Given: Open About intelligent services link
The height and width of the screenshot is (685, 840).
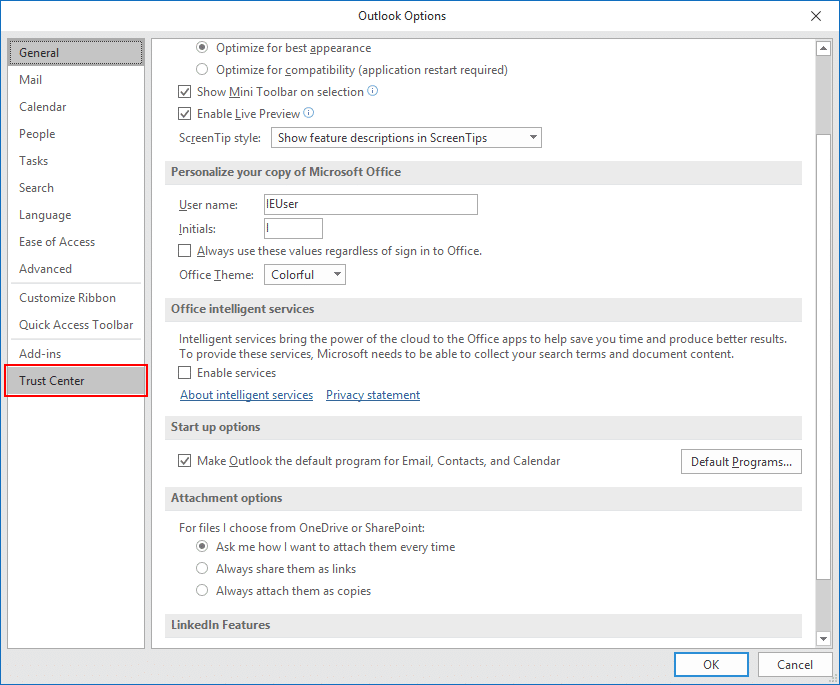Looking at the screenshot, I should pos(246,395).
